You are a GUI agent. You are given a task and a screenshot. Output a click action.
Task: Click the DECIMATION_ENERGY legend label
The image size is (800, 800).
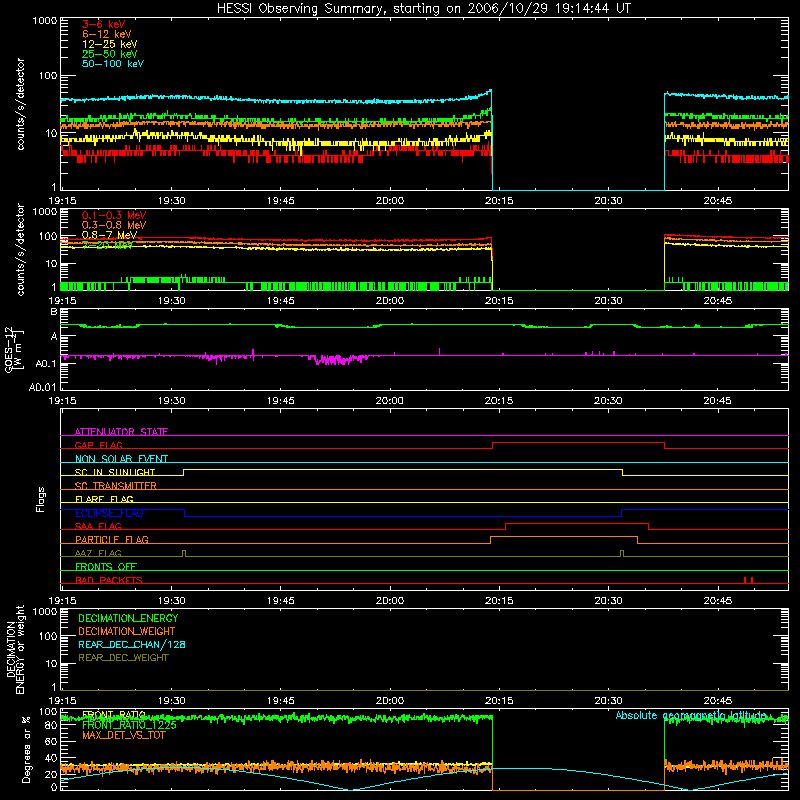coord(128,618)
